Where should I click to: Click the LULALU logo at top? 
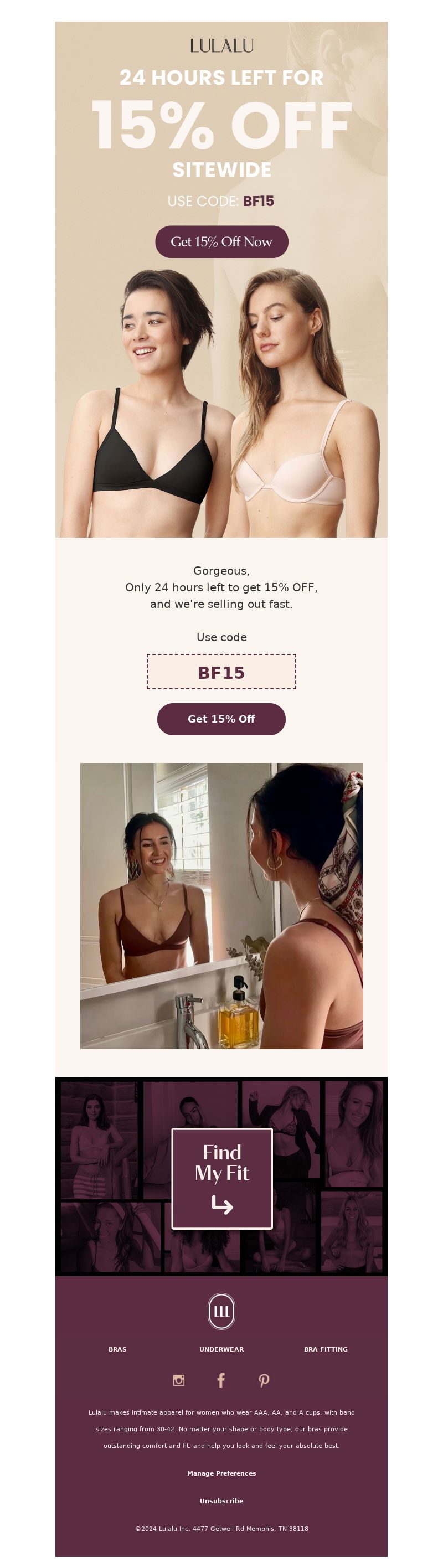(x=221, y=45)
